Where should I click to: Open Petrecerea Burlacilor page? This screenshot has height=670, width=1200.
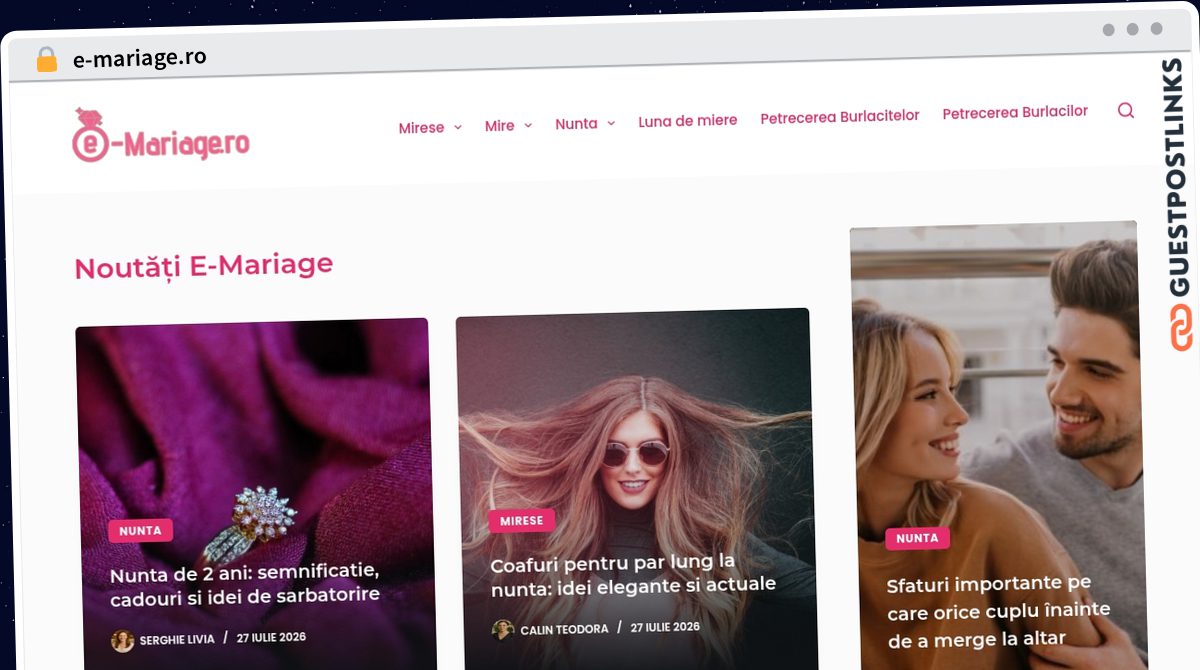(x=1015, y=113)
